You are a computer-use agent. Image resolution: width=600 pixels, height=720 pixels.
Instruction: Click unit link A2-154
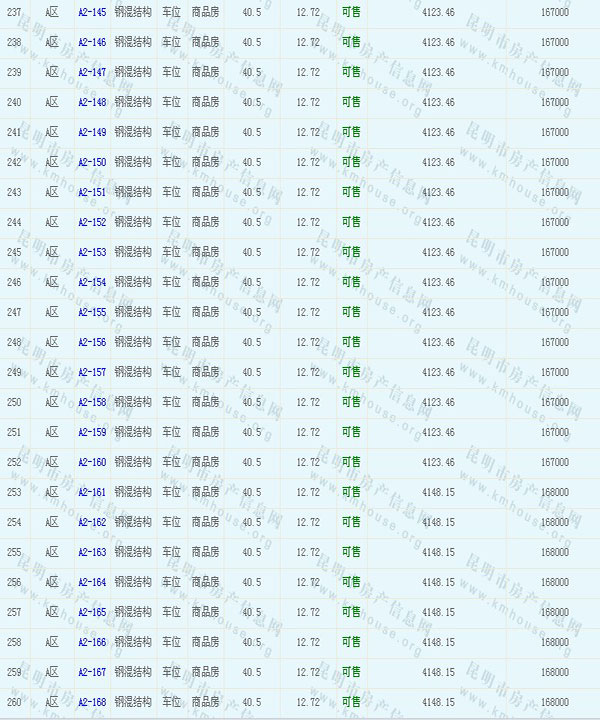[91, 282]
